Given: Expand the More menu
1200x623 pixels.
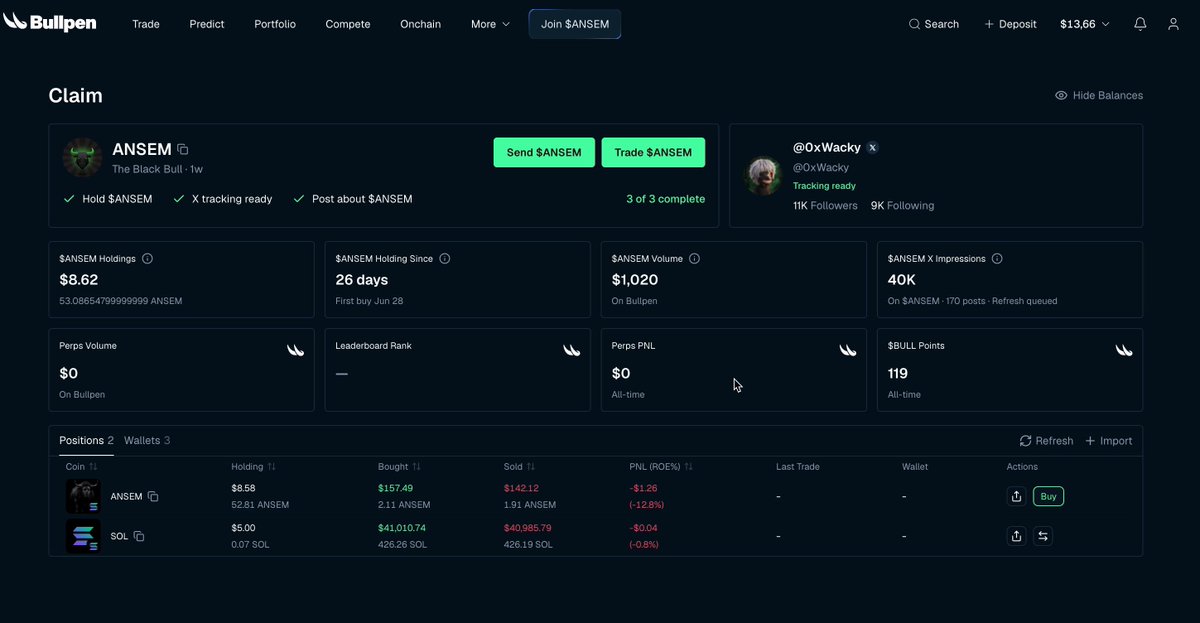Looking at the screenshot, I should pyautogui.click(x=490, y=24).
